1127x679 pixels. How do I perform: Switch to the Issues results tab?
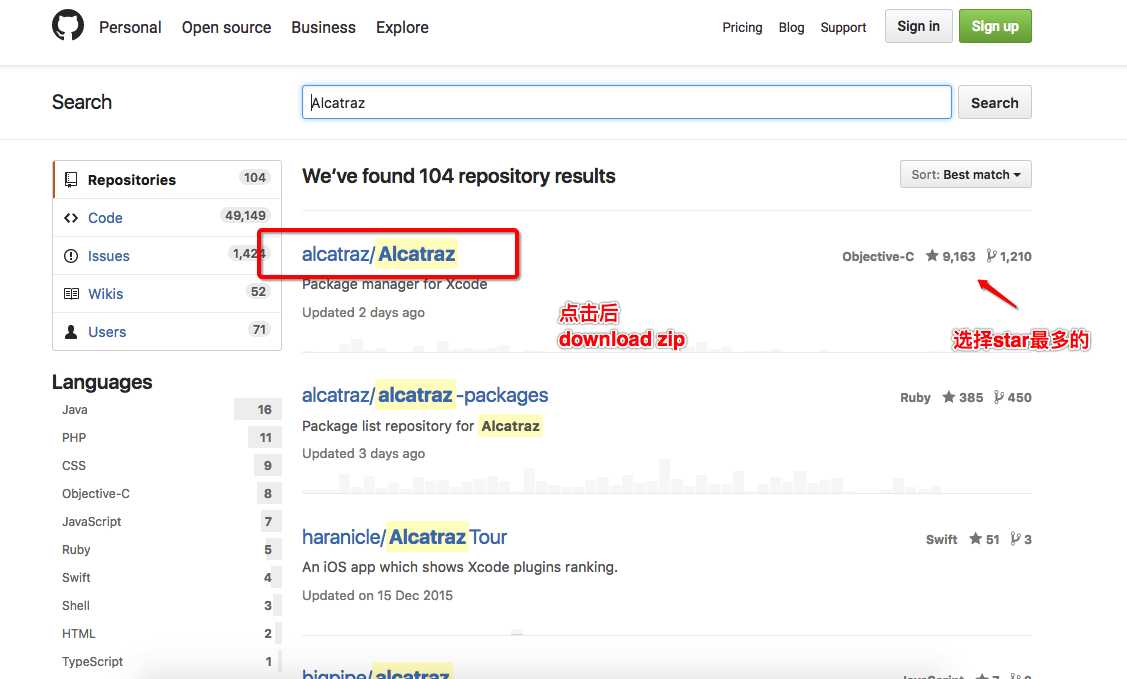tap(167, 256)
